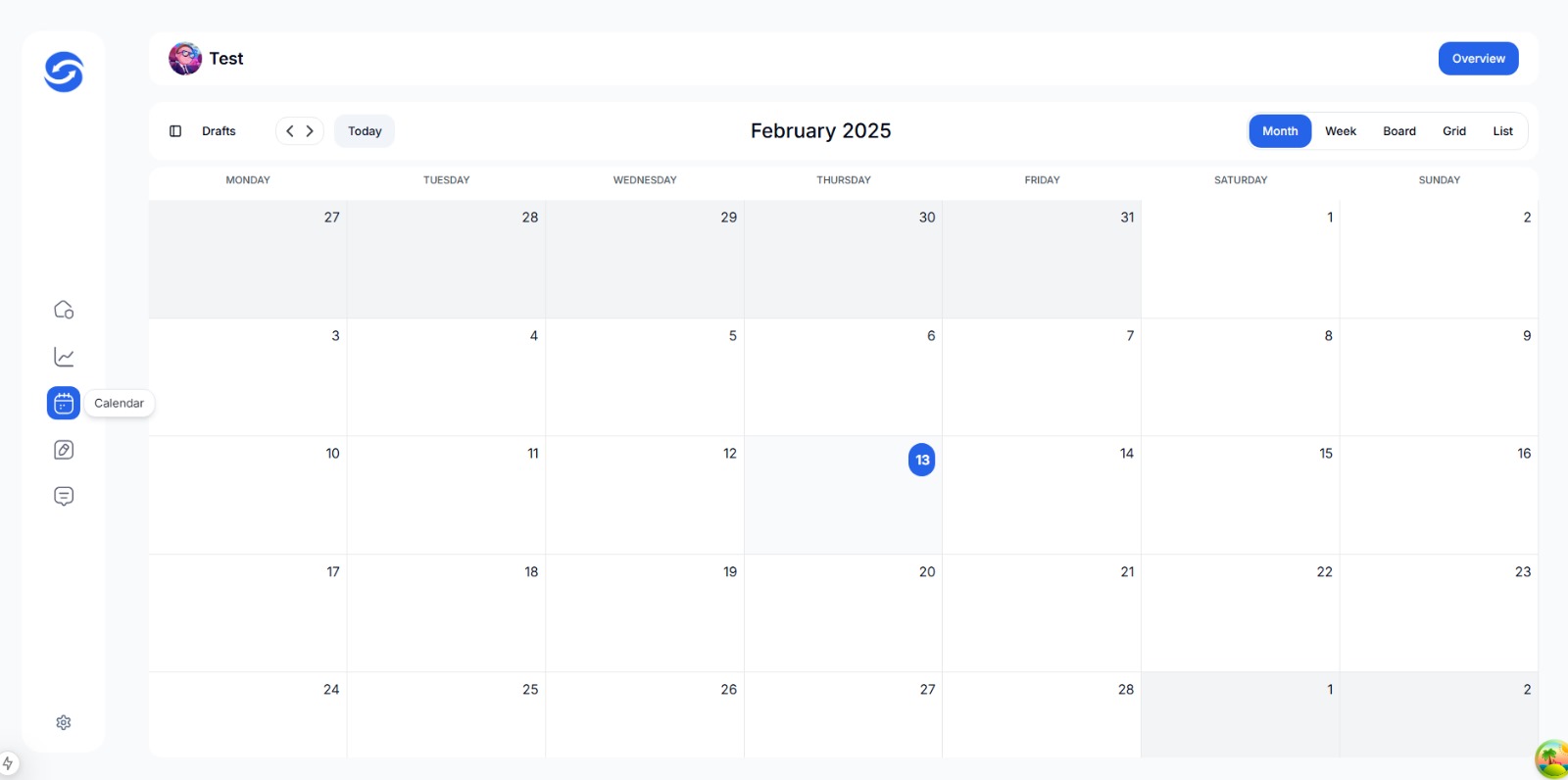The width and height of the screenshot is (1568, 780).
Task: Click the Test profile avatar
Action: [185, 59]
